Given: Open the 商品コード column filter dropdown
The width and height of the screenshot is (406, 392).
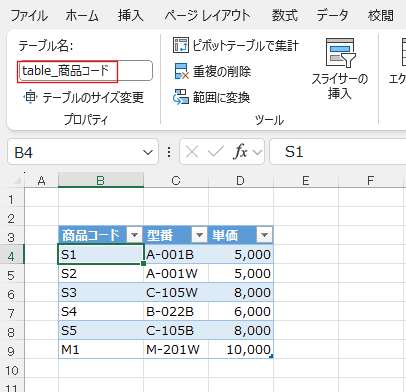Looking at the screenshot, I should pyautogui.click(x=135, y=235).
